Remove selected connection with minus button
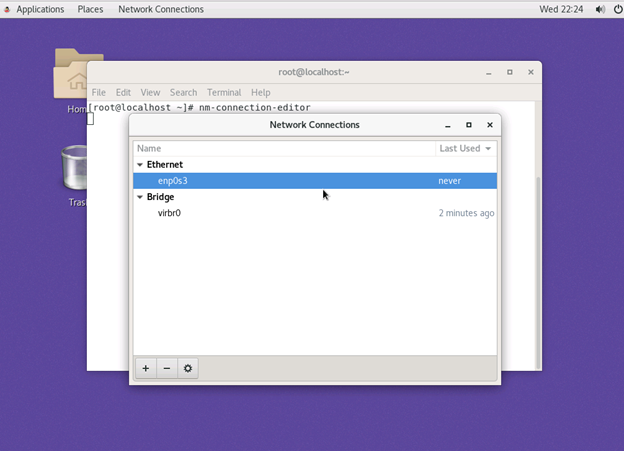Viewport: 624px width, 451px height. click(x=167, y=369)
